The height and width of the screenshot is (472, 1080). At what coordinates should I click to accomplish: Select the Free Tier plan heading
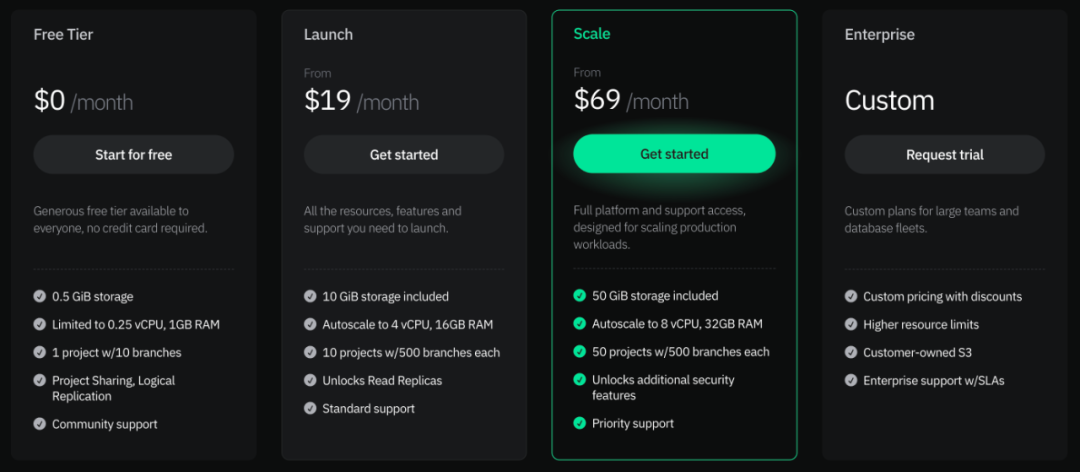point(63,35)
